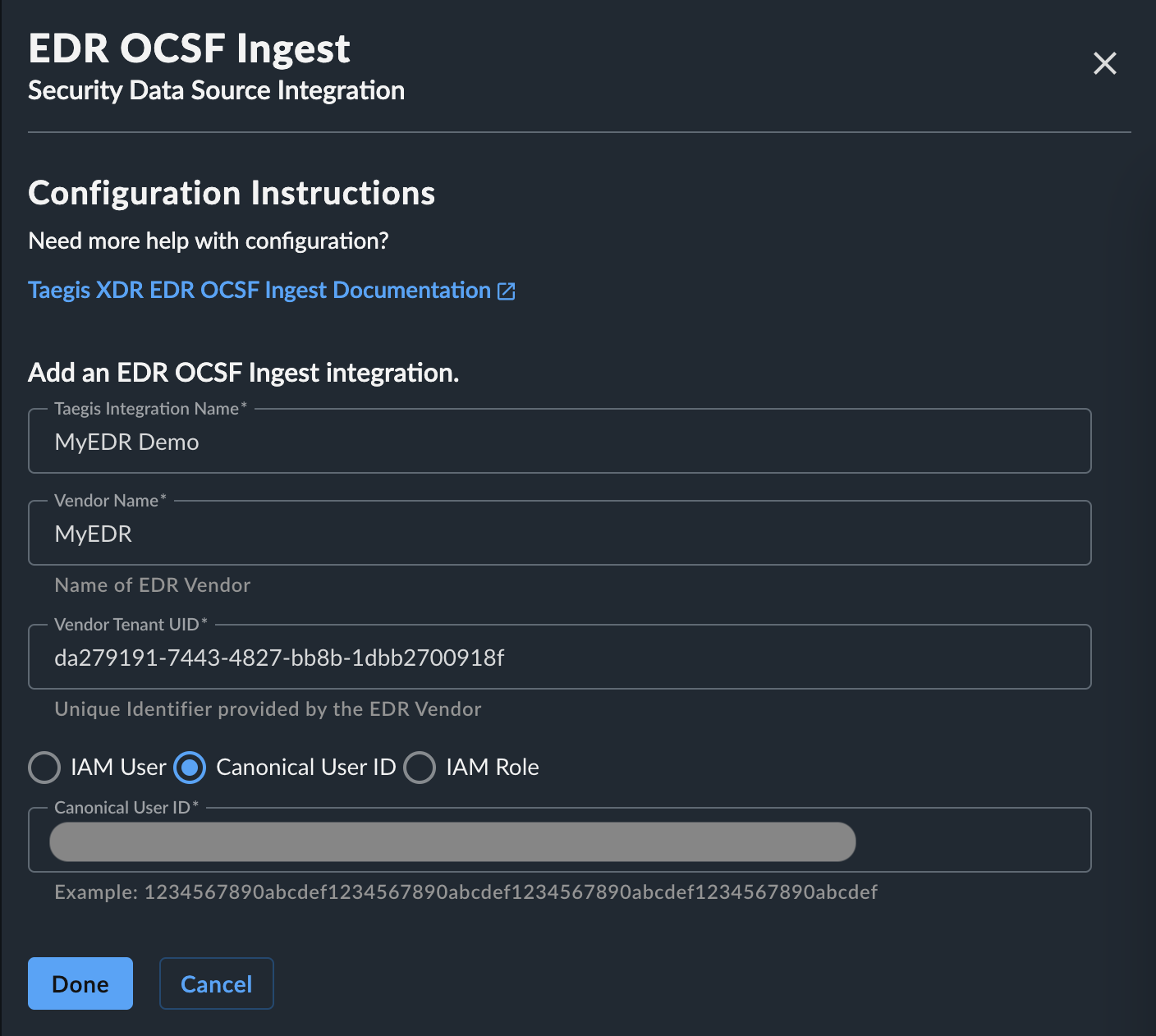Click the EDR OCSF Ingest title
The image size is (1156, 1036).
[189, 48]
